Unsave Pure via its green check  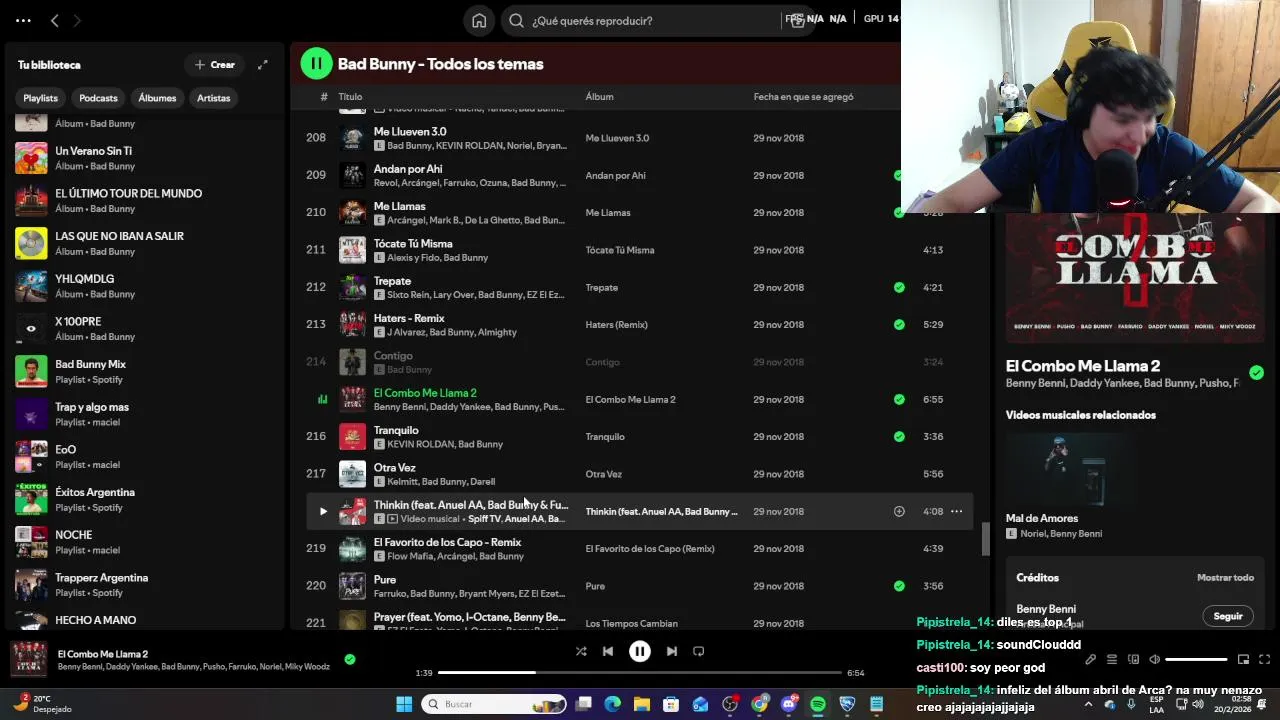[x=899, y=586]
